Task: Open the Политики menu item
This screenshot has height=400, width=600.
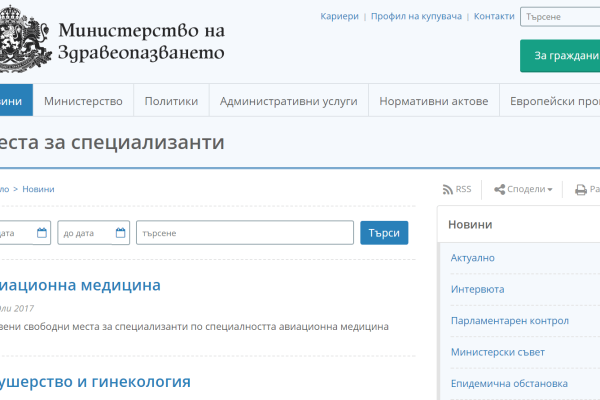Action: point(171,101)
